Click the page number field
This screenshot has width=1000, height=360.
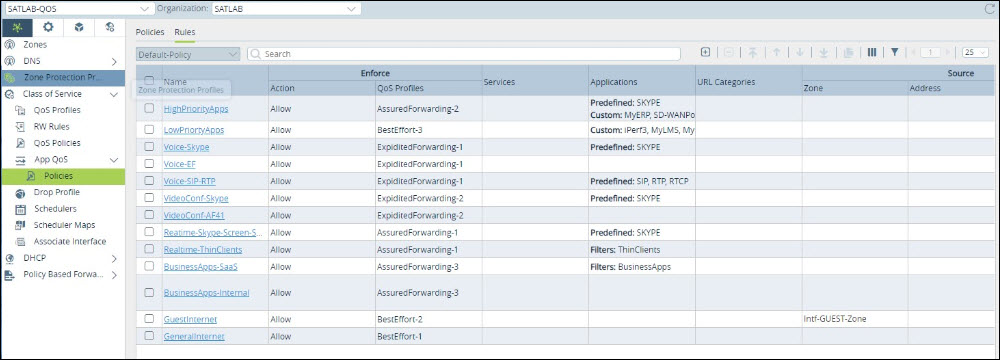click(930, 53)
